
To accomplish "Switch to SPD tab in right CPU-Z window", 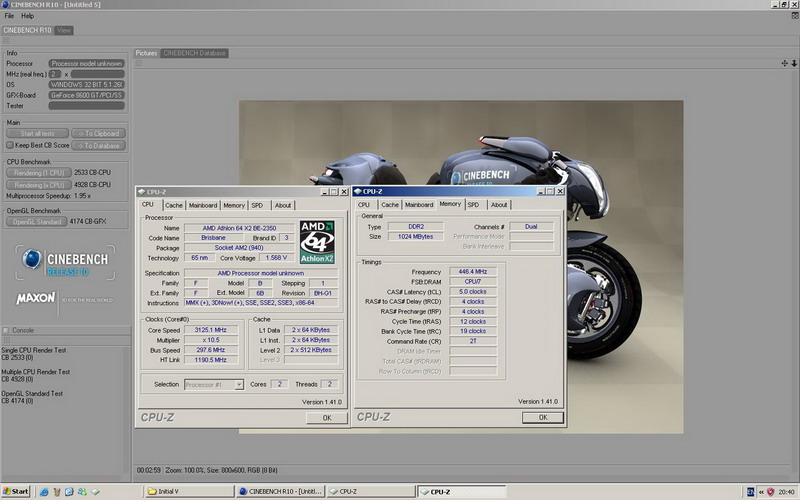I will pos(473,205).
